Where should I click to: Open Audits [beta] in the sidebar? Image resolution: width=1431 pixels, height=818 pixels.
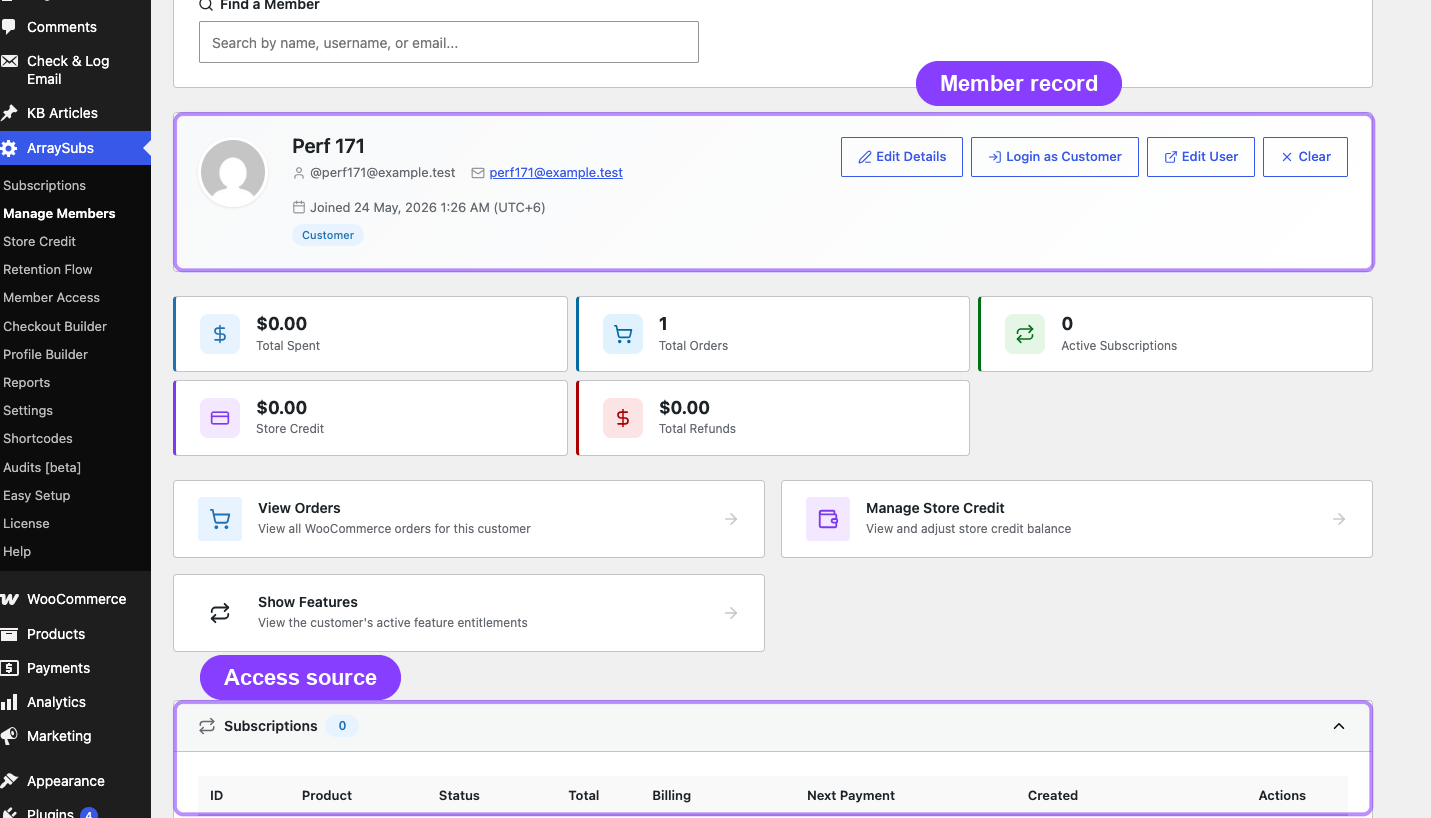point(42,467)
